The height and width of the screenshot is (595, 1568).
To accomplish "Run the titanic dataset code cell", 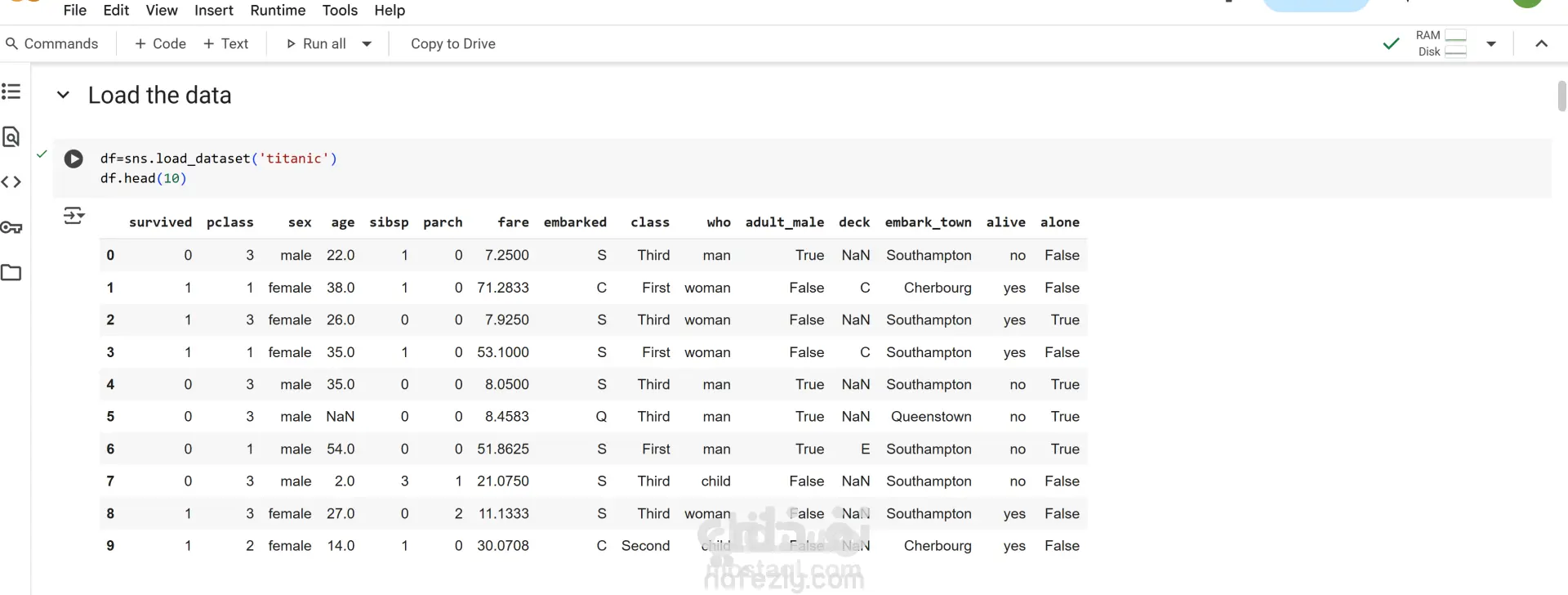I will coord(73,159).
